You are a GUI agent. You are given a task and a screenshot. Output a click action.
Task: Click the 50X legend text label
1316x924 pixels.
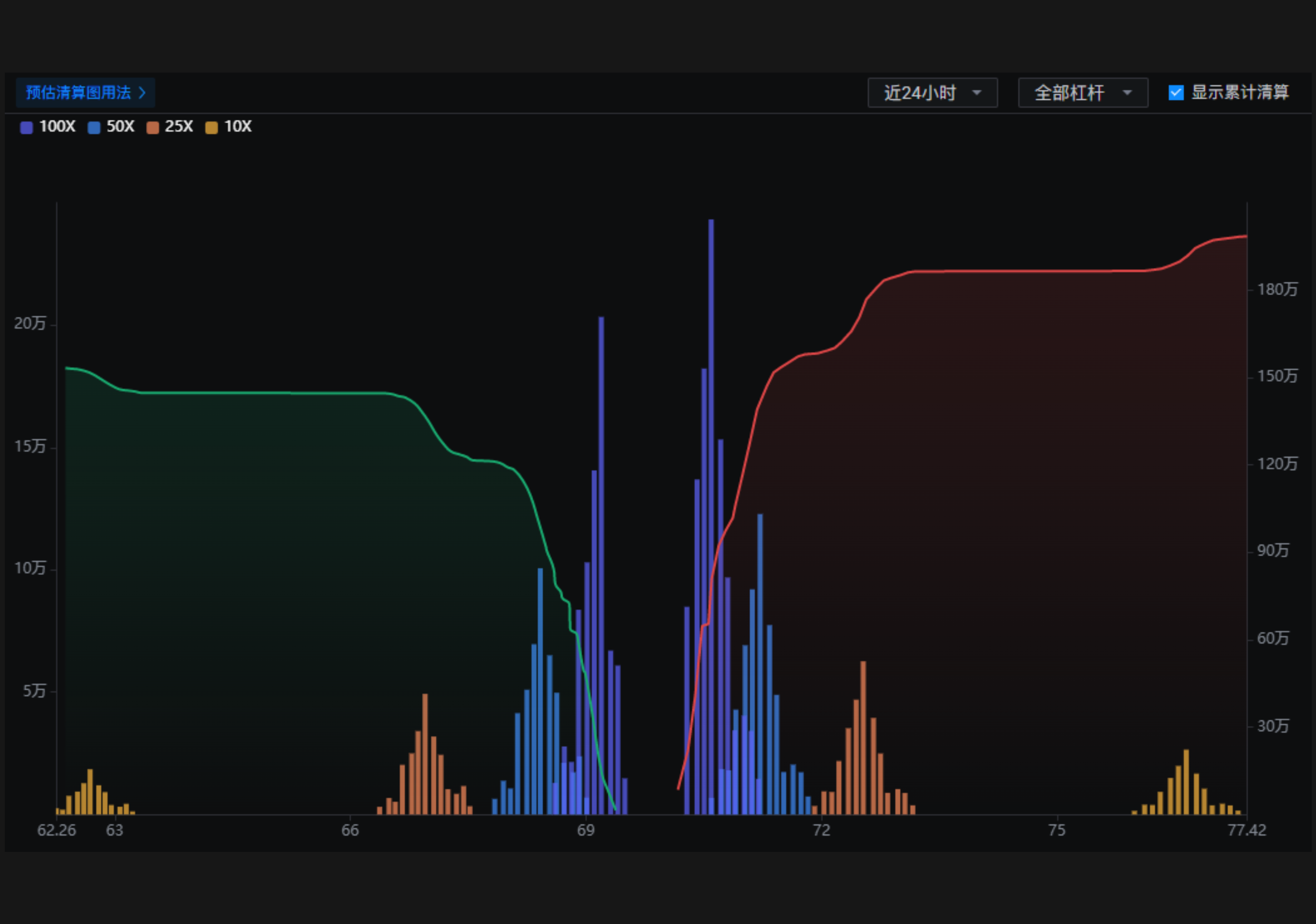(119, 127)
